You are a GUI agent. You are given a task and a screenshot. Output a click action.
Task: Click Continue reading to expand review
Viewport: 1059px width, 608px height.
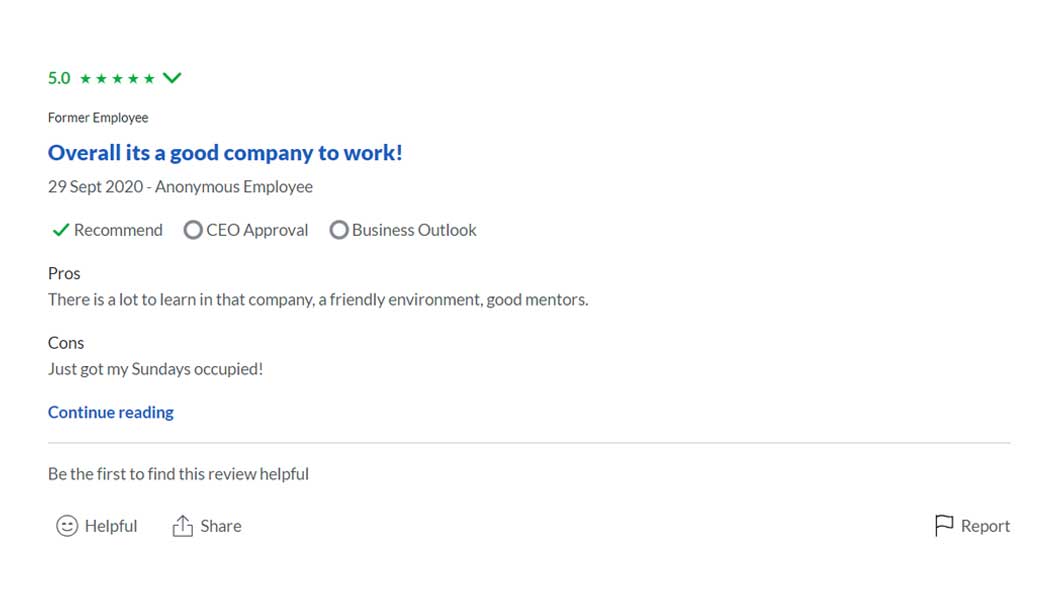point(111,412)
